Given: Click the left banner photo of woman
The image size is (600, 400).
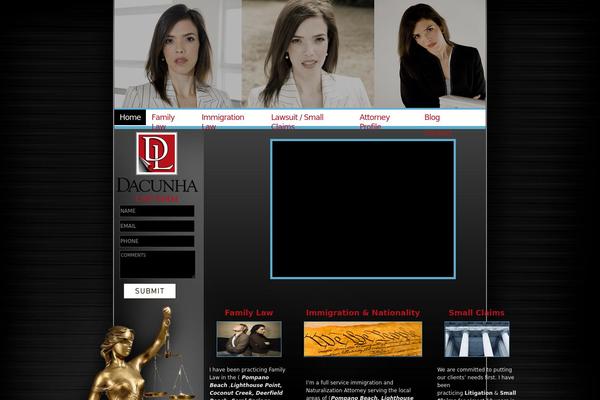Looking at the screenshot, I should click(178, 54).
